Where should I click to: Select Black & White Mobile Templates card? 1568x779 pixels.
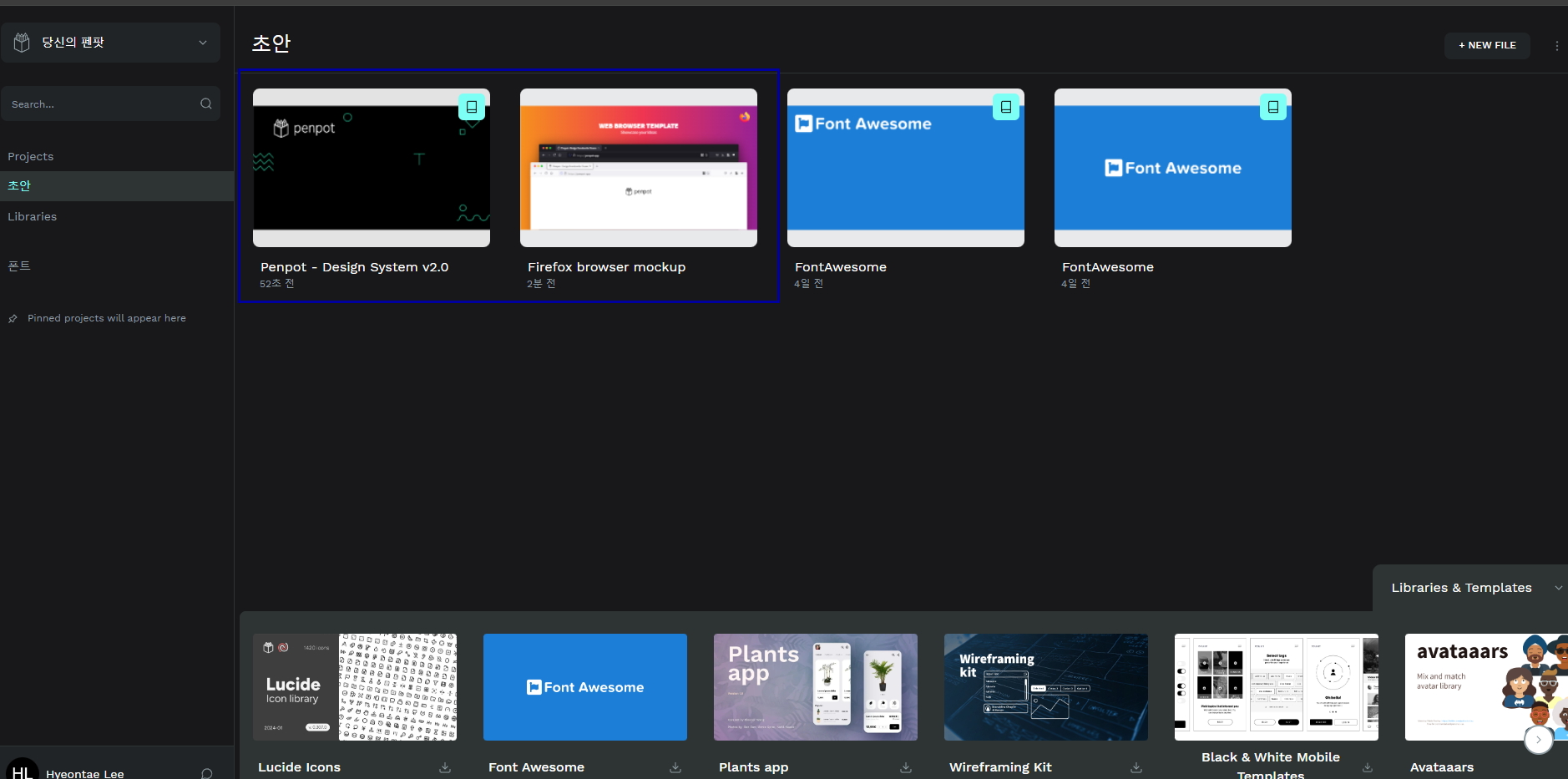click(x=1277, y=687)
